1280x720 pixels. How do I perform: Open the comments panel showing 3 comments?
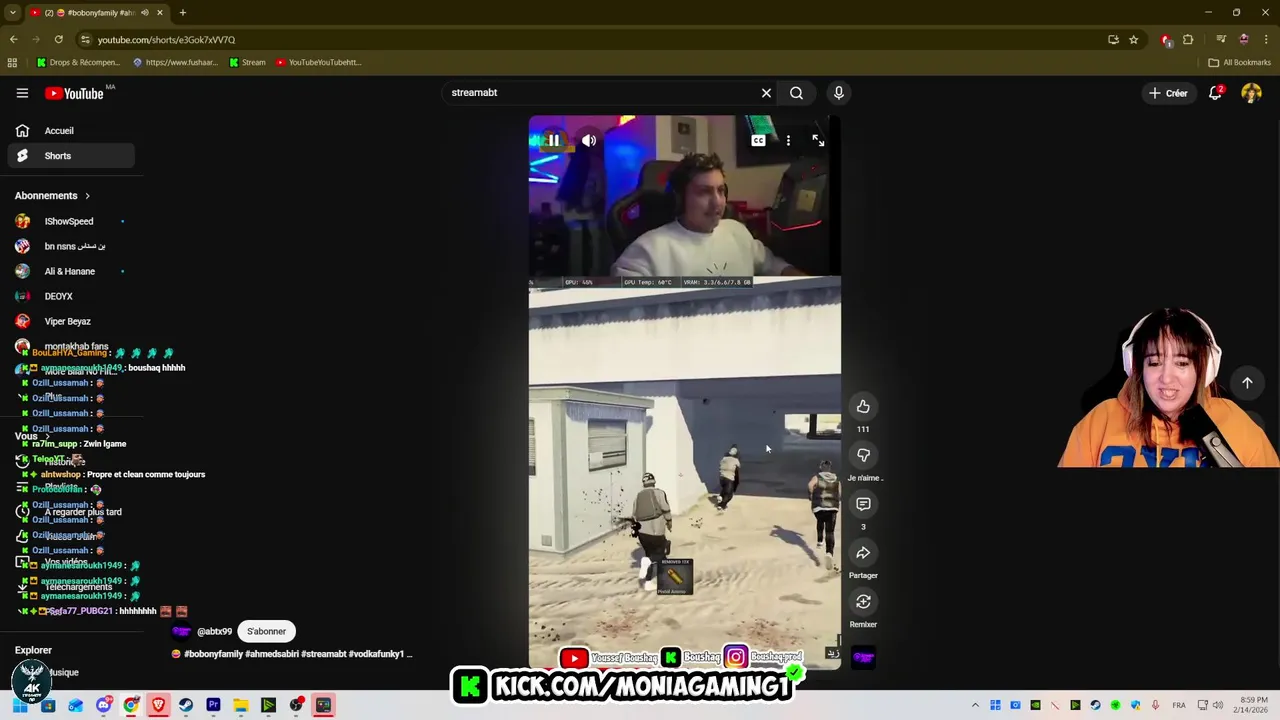tap(863, 504)
